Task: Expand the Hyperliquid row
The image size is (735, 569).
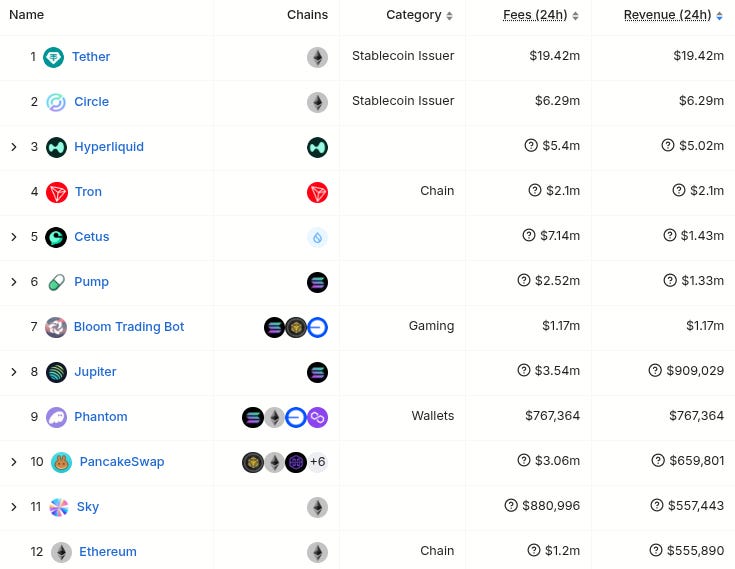Action: coord(14,147)
